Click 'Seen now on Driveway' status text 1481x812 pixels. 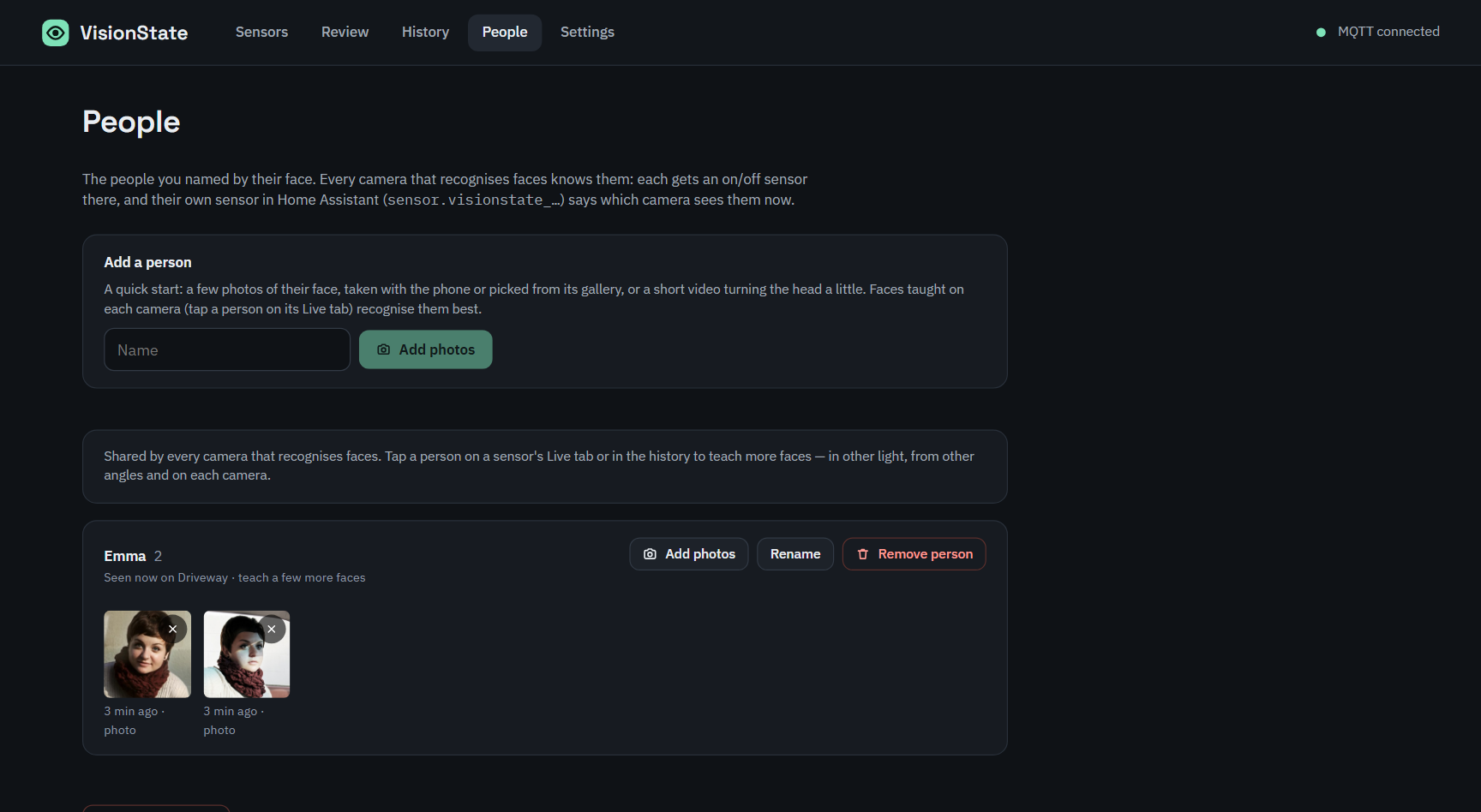[166, 578]
